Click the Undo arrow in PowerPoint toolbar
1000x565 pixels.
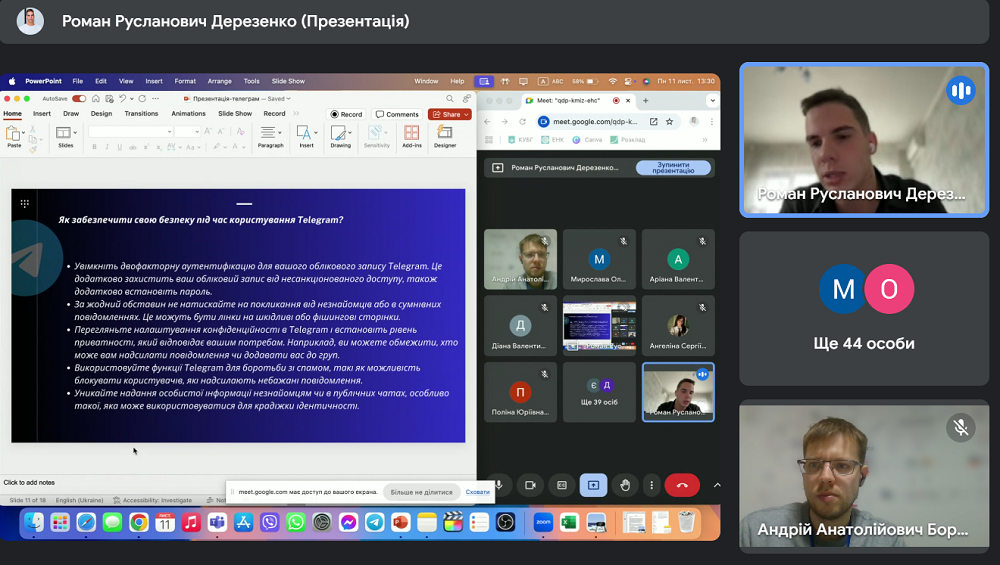(x=122, y=99)
